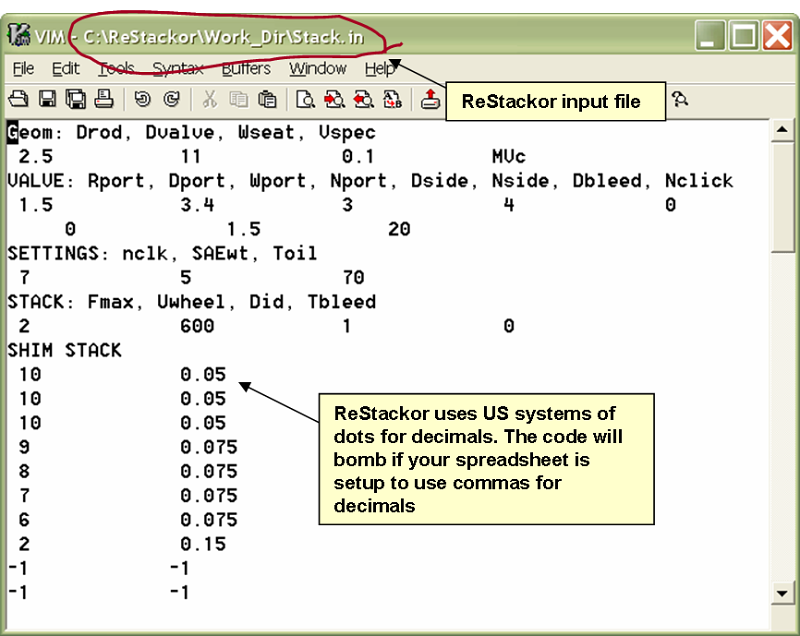Save the current file via floppy icon
Image resolution: width=800 pixels, height=636 pixels.
pyautogui.click(x=47, y=99)
